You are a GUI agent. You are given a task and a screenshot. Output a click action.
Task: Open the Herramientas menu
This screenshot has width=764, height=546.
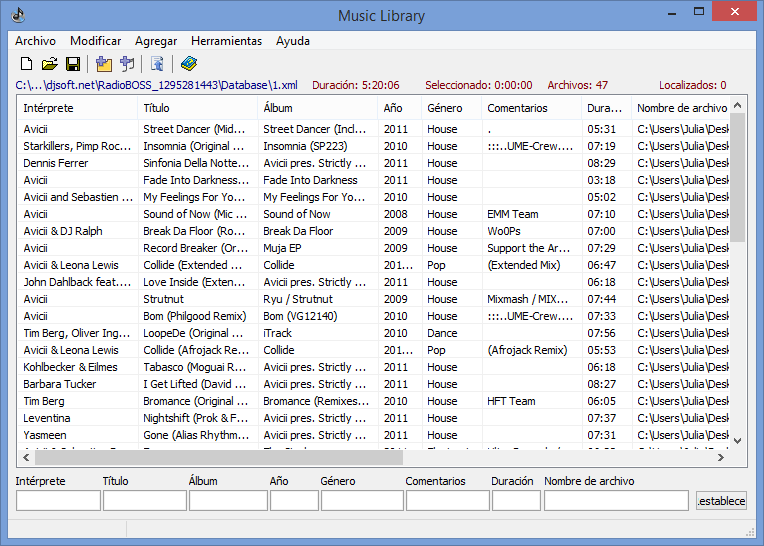coord(226,41)
